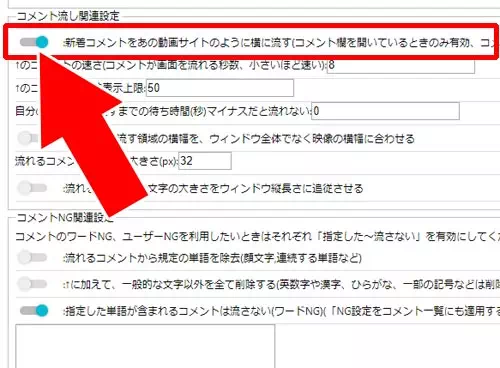Select the コメント流し関連設定 section heading
The image size is (500, 368).
click(68, 16)
